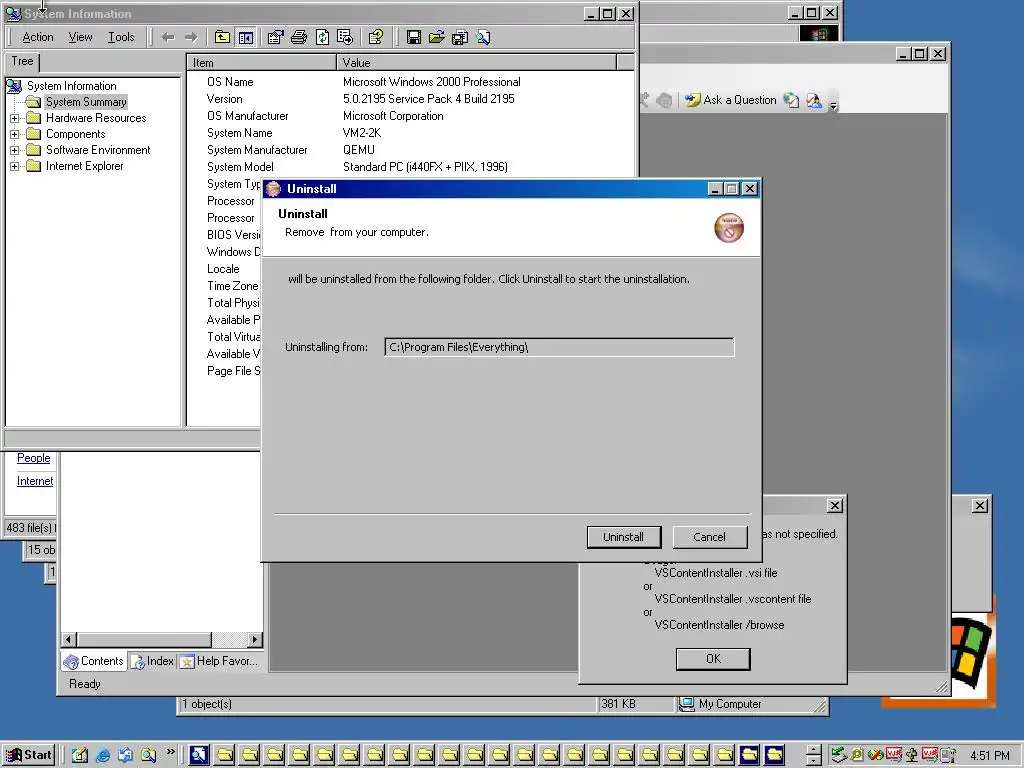Viewport: 1024px width, 768px height.
Task: Click OK in the VSContentInstaller message box
Action: click(x=713, y=659)
